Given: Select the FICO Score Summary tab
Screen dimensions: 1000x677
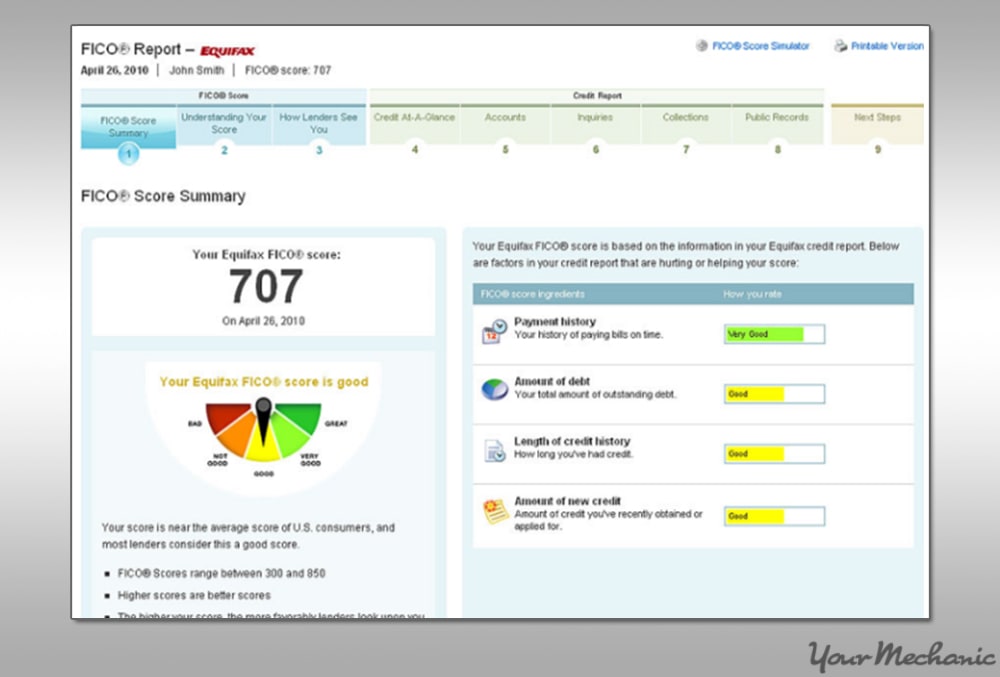Looking at the screenshot, I should point(128,127).
